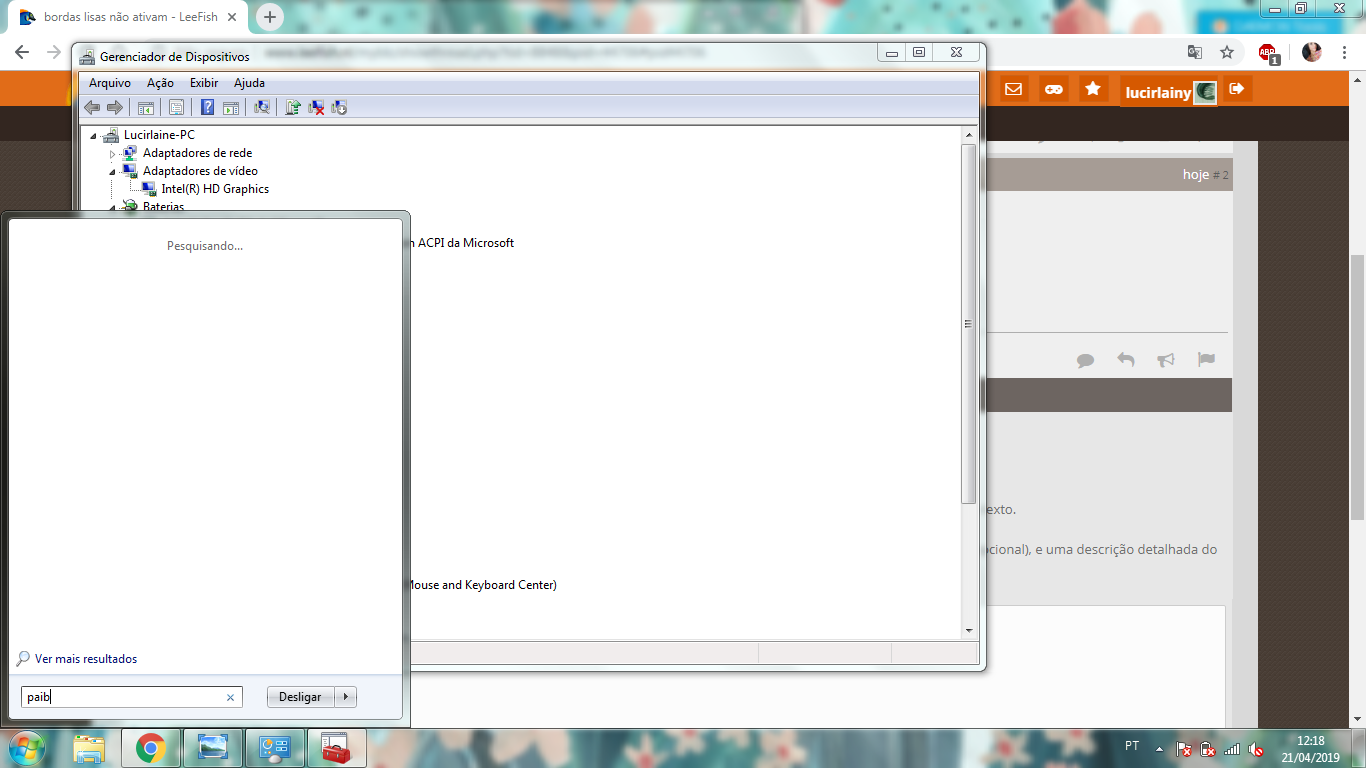
Task: Bookmark this page with the star icon
Action: coord(1227,52)
